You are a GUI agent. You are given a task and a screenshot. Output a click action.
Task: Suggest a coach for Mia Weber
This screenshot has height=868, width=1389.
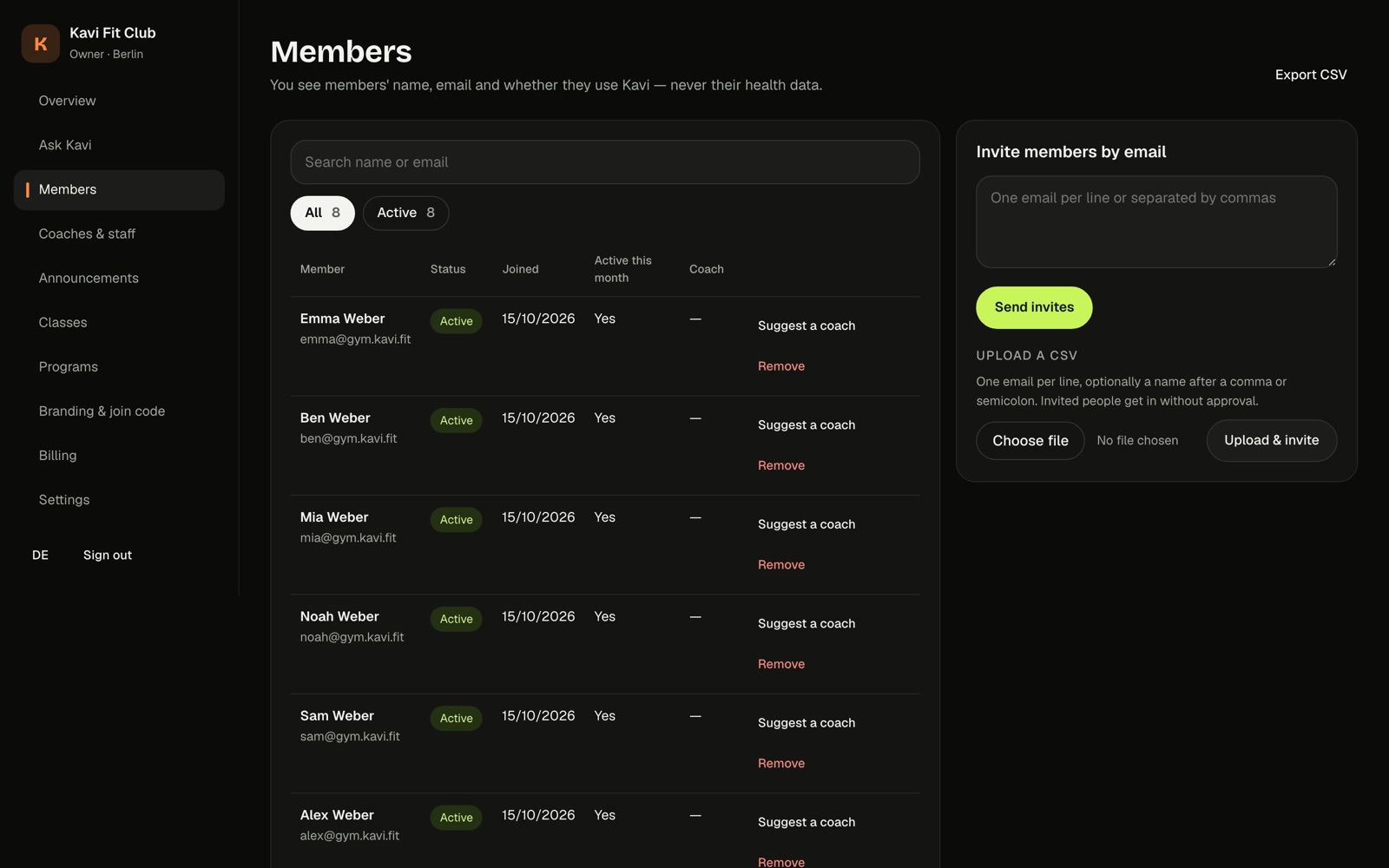[x=806, y=524]
